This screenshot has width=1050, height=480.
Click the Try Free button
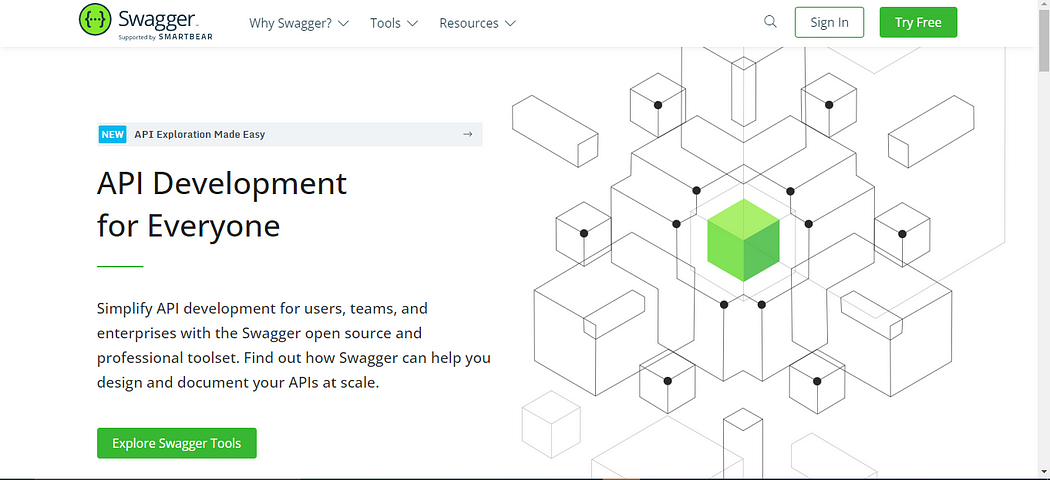click(918, 22)
